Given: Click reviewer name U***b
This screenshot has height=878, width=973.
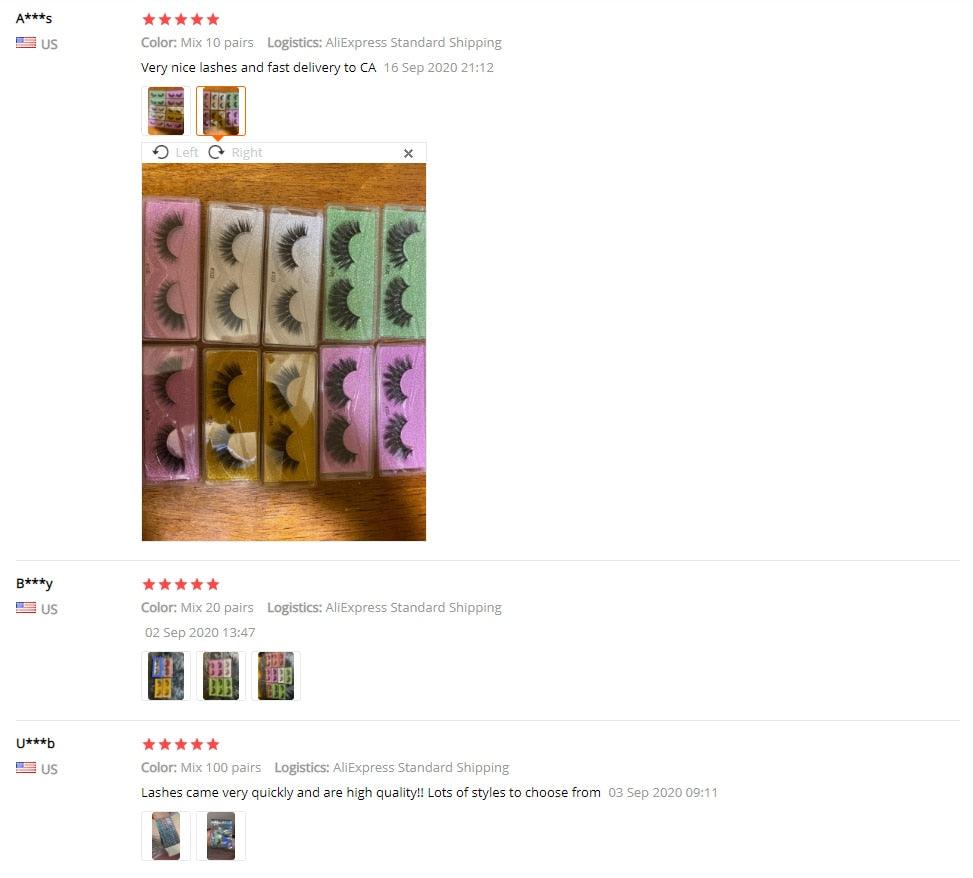Looking at the screenshot, I should (x=35, y=743).
